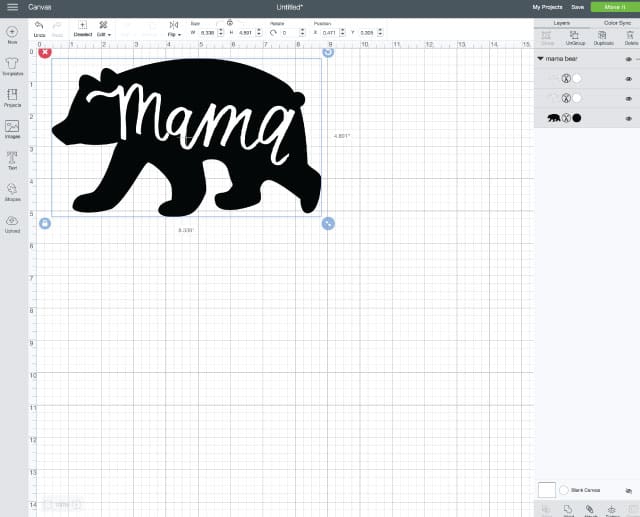Click the Canvas label in header
This screenshot has width=640, height=517.
(x=40, y=7)
